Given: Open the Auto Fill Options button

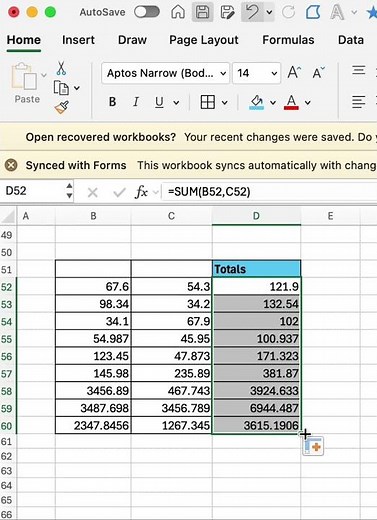Looking at the screenshot, I should click(313, 446).
